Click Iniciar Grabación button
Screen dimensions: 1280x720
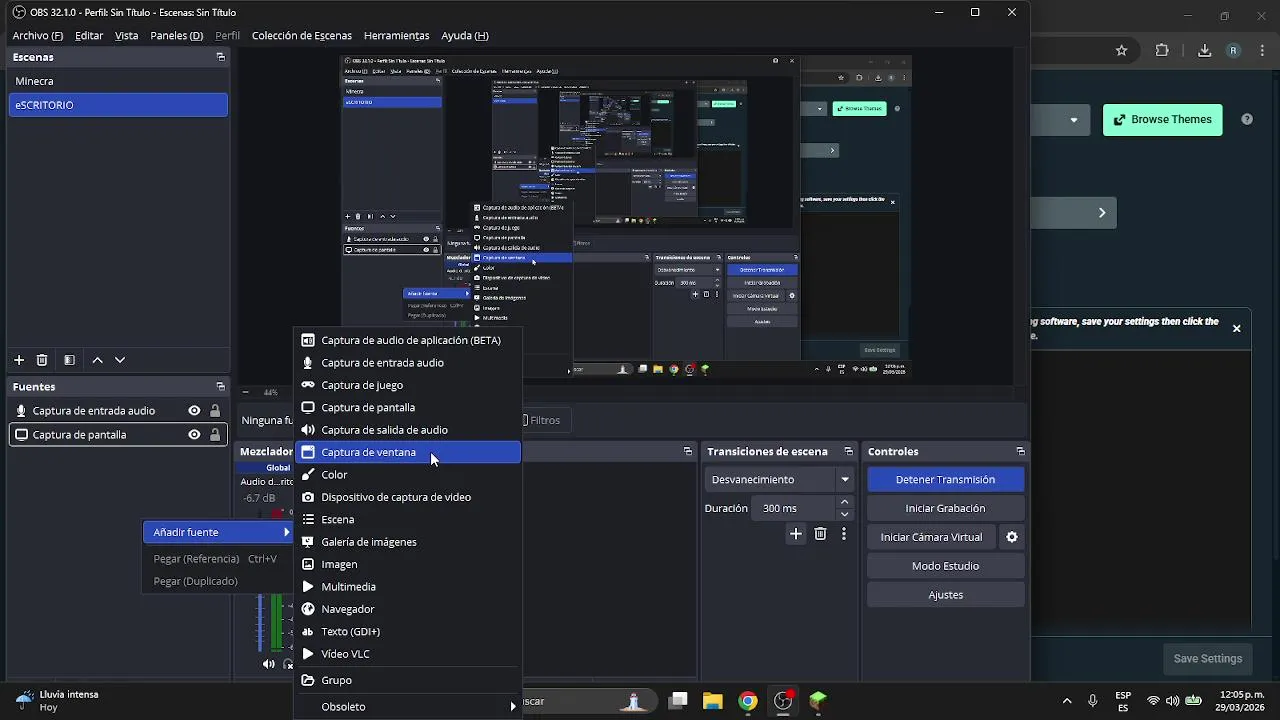[945, 508]
